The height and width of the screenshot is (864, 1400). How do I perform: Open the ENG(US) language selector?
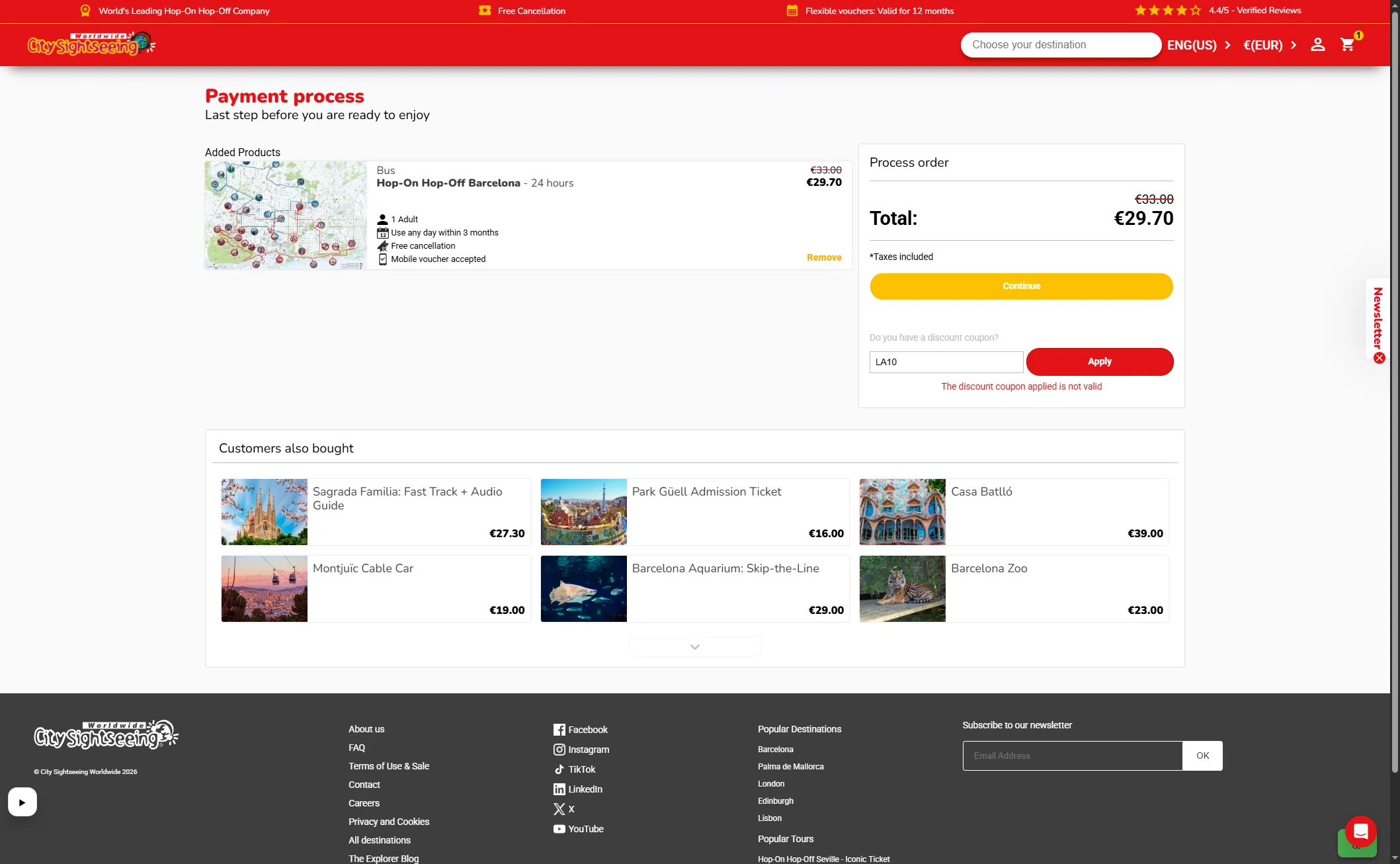(x=1198, y=45)
